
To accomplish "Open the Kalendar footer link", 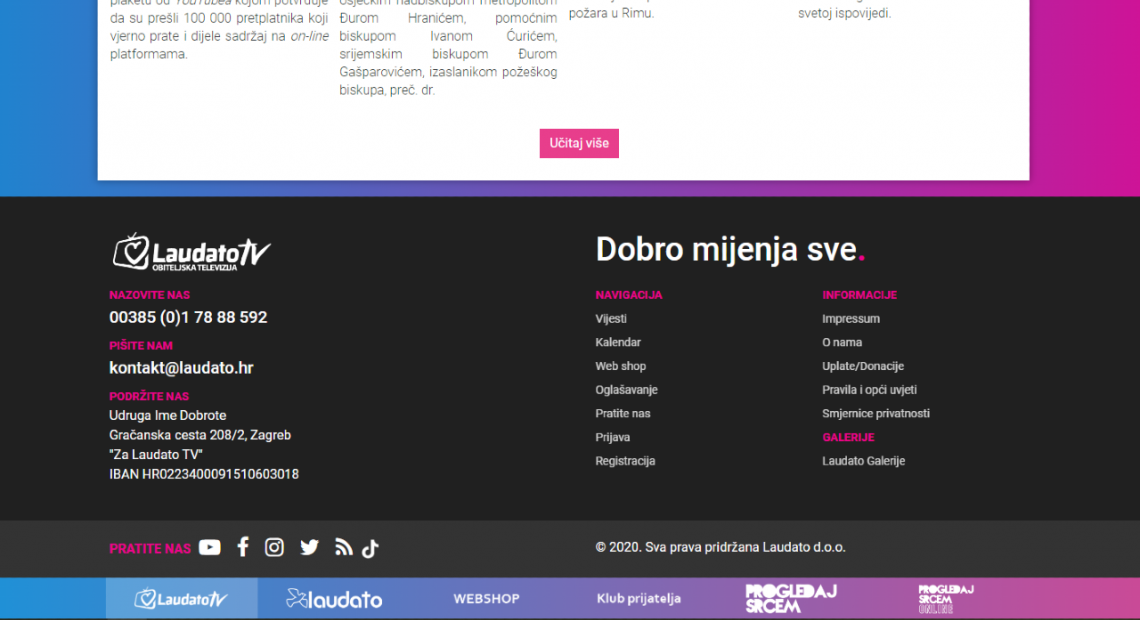I will [618, 342].
